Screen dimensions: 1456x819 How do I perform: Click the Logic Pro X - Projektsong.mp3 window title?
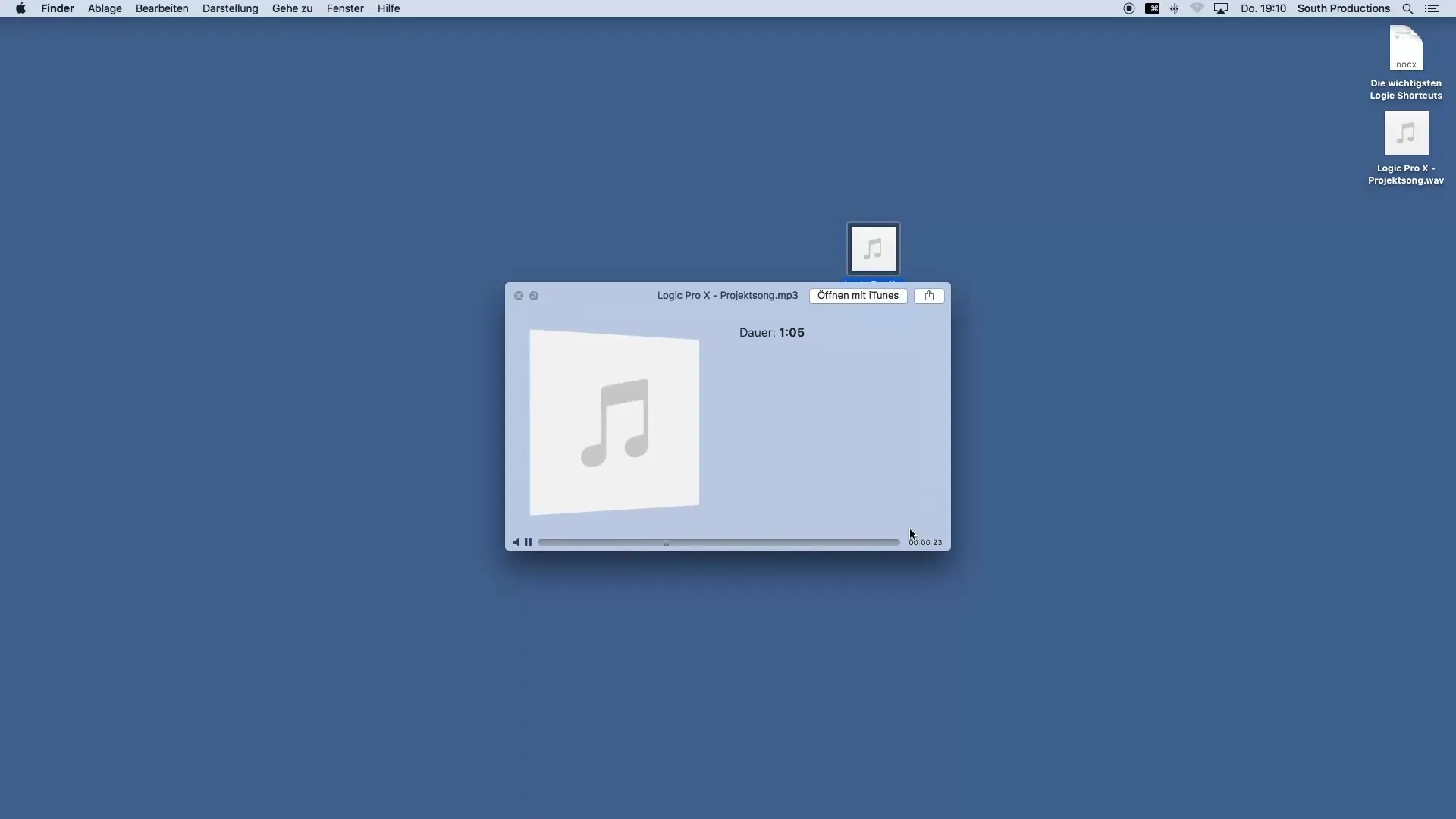point(727,296)
